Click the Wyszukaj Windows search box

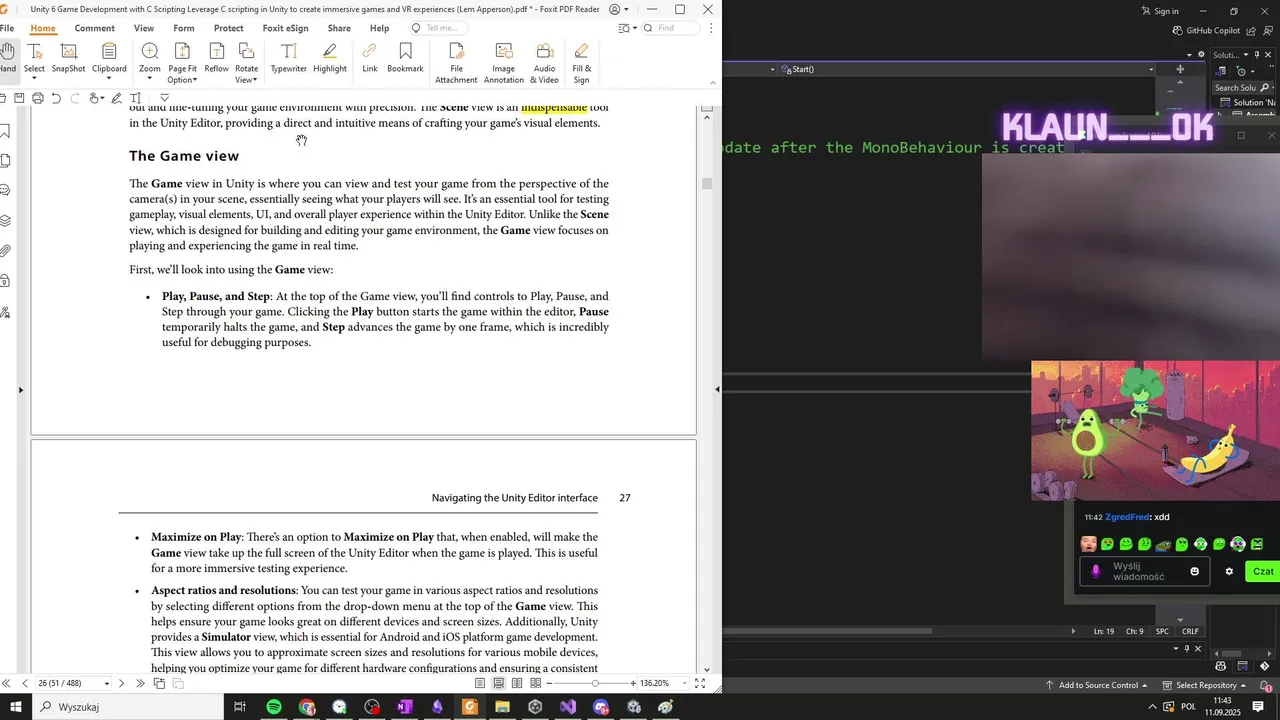127,707
